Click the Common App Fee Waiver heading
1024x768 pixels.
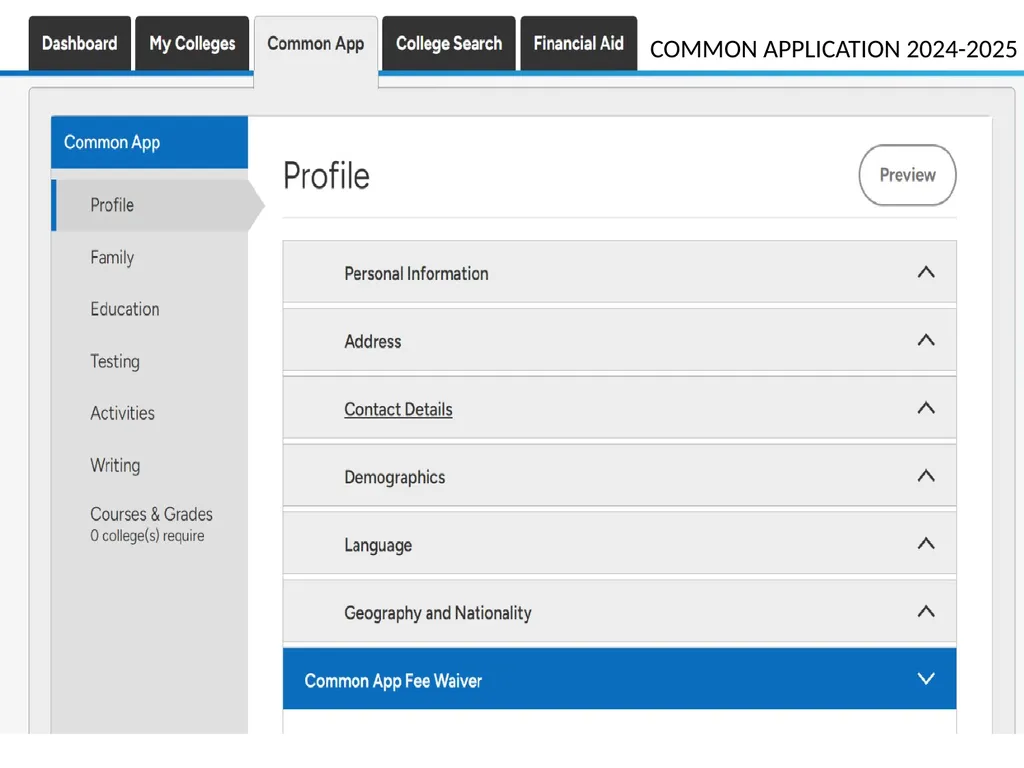click(x=393, y=681)
